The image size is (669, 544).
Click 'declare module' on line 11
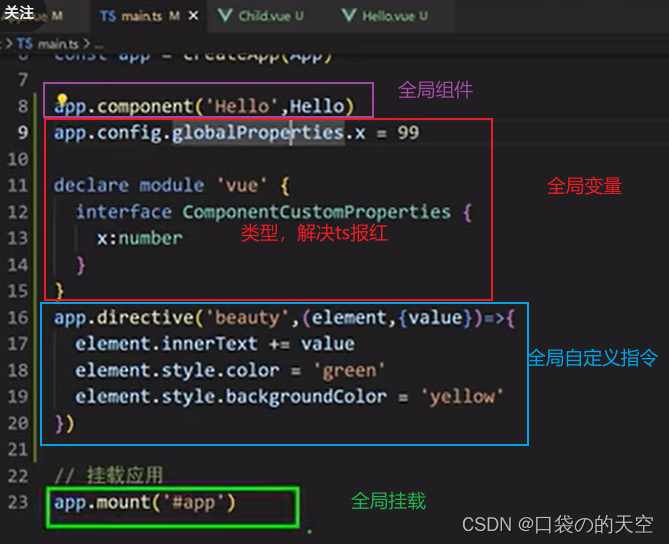[x=129, y=186]
